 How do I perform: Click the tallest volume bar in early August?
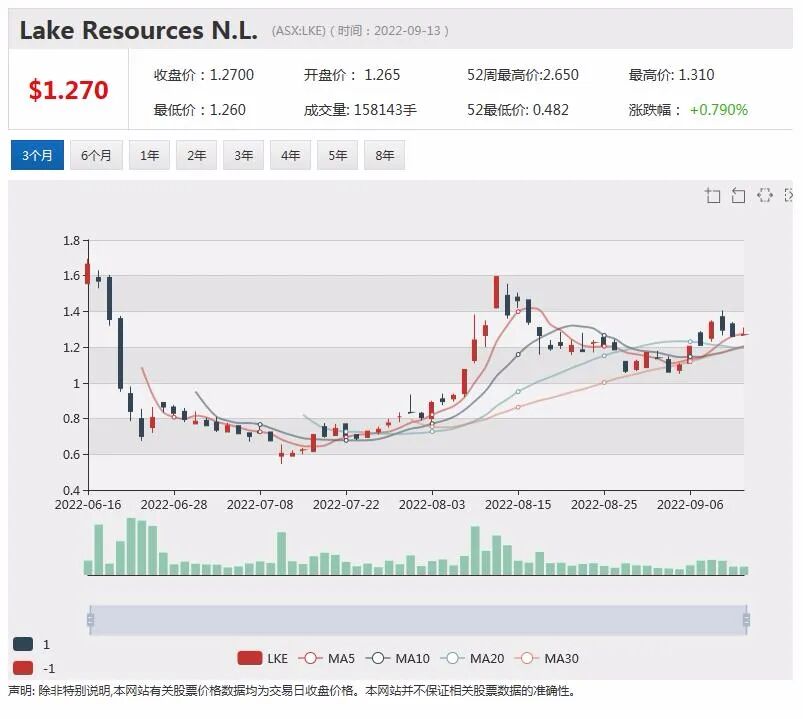coord(475,551)
